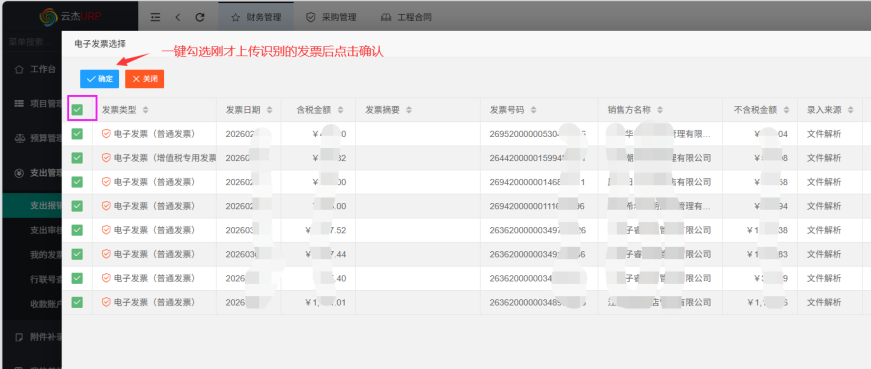Click verified shield icon on invoice 26942000000111 row
The image size is (871, 369).
pos(106,206)
